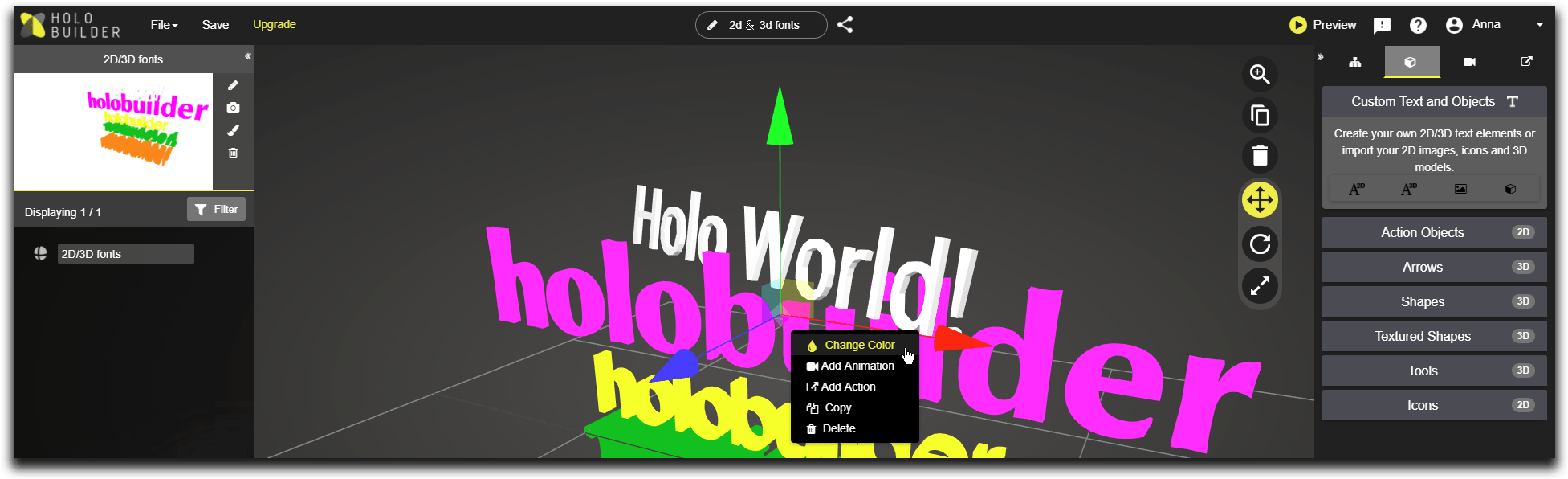Image resolution: width=1568 pixels, height=479 pixels.
Task: Collapse the Custom Text and Objects section
Action: point(1434,101)
